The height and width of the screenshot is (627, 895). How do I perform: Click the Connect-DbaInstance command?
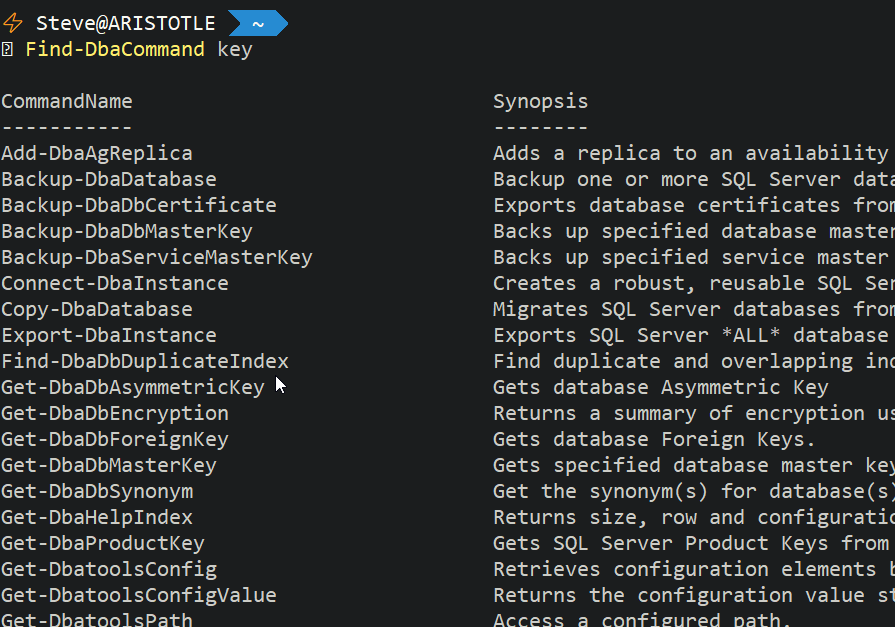[115, 283]
